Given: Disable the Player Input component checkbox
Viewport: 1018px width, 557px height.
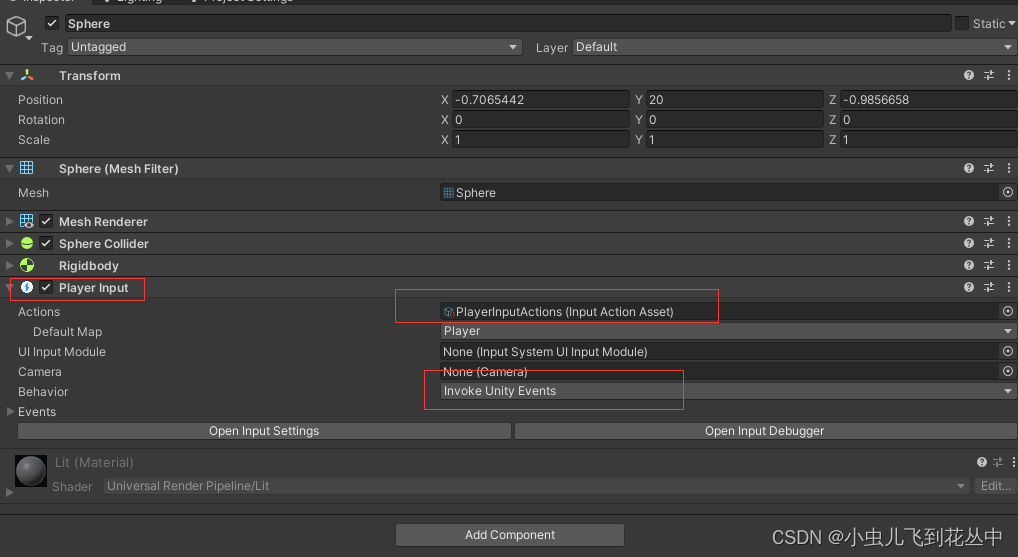Looking at the screenshot, I should [x=46, y=287].
